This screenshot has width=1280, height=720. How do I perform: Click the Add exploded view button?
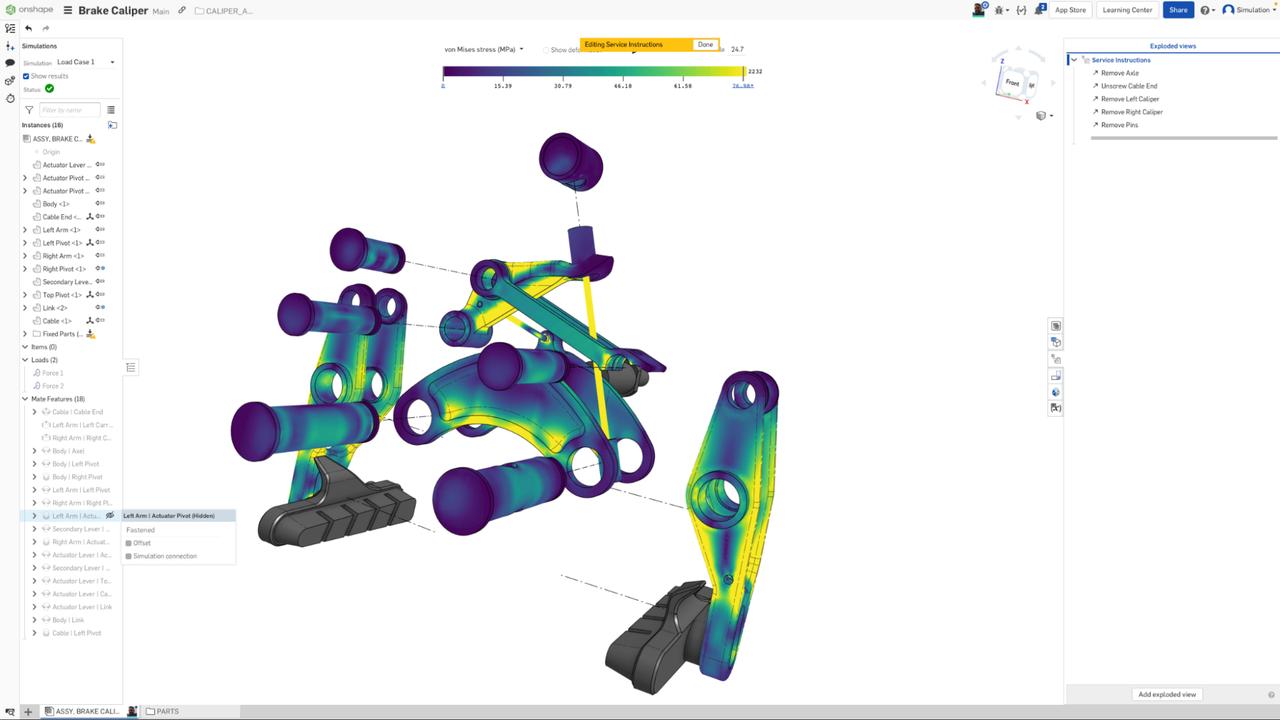(x=1166, y=694)
